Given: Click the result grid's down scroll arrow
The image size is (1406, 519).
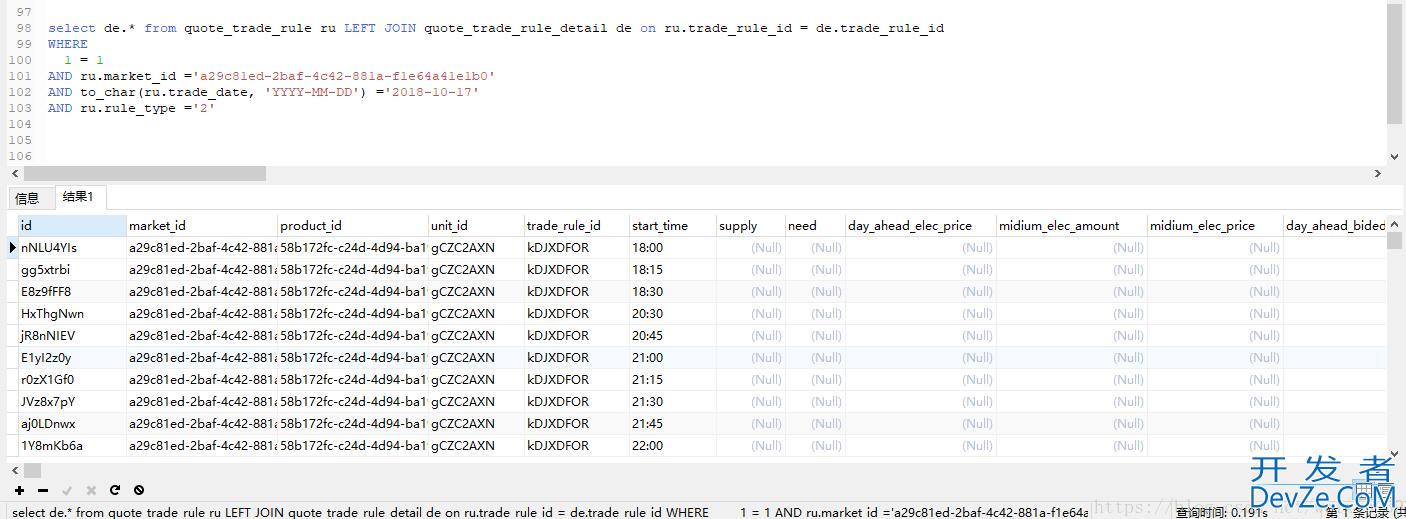Looking at the screenshot, I should tap(1395, 453).
